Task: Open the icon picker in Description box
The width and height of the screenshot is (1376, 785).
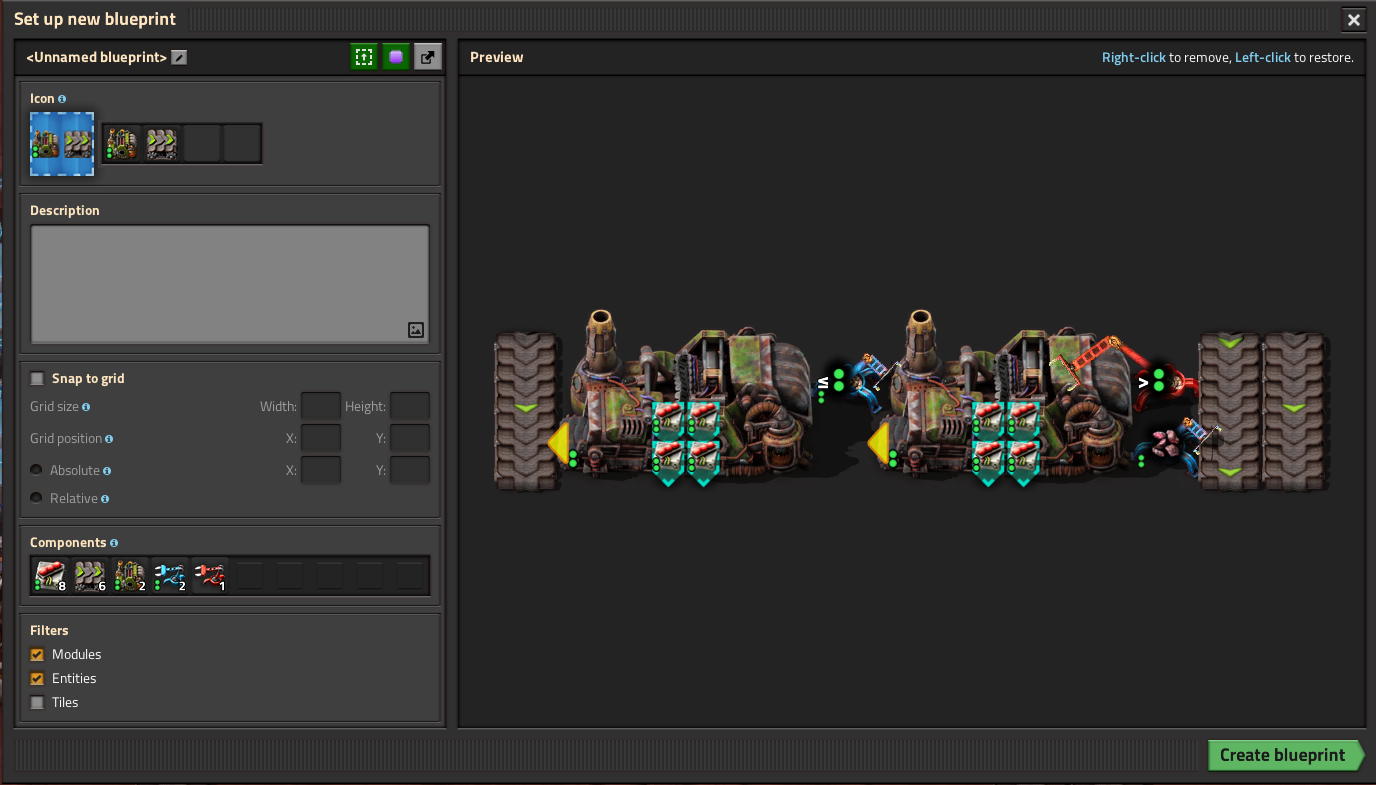Action: (416, 330)
